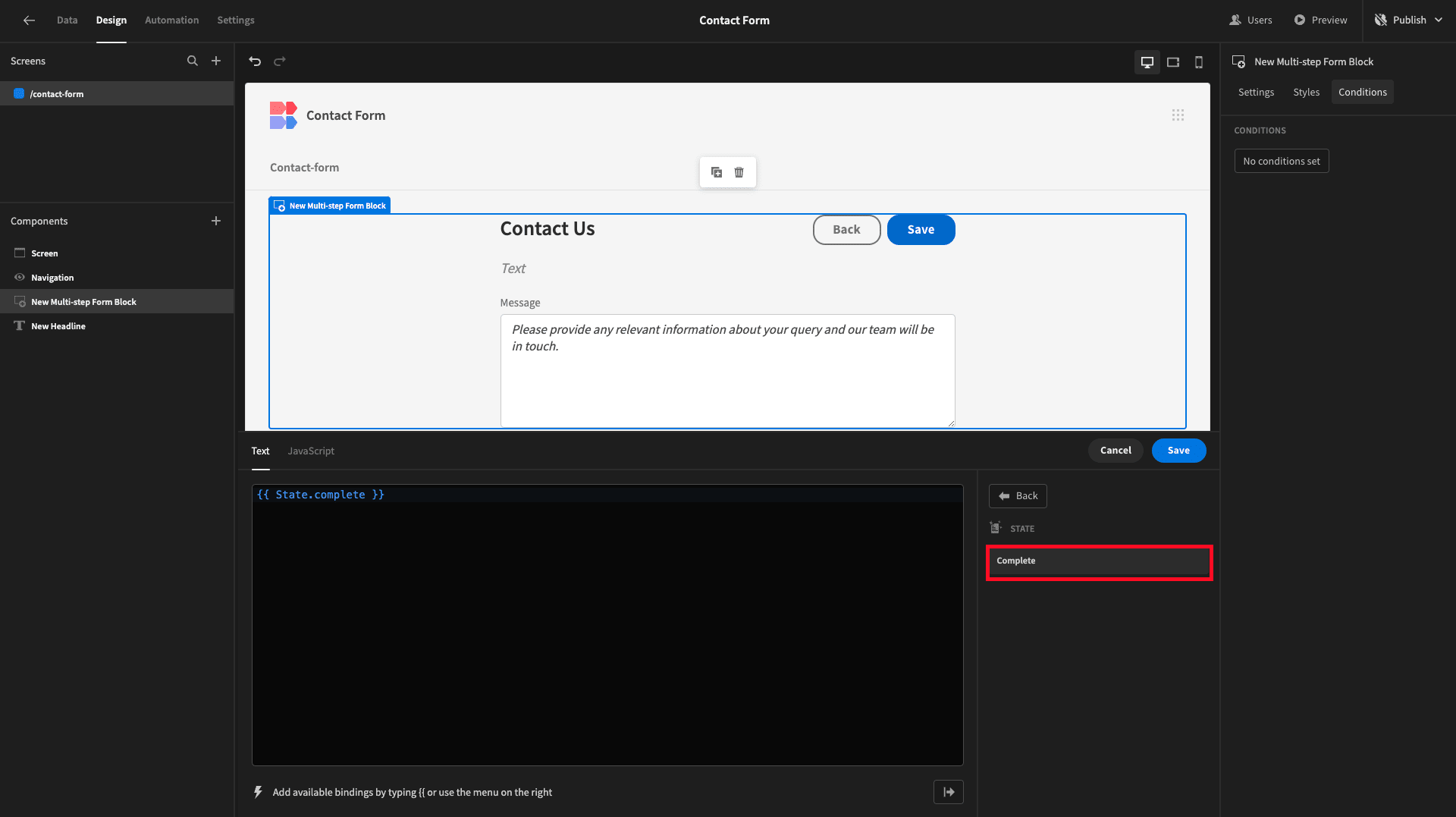Click inside the Message text area
This screenshot has height=817, width=1456.
[x=727, y=371]
